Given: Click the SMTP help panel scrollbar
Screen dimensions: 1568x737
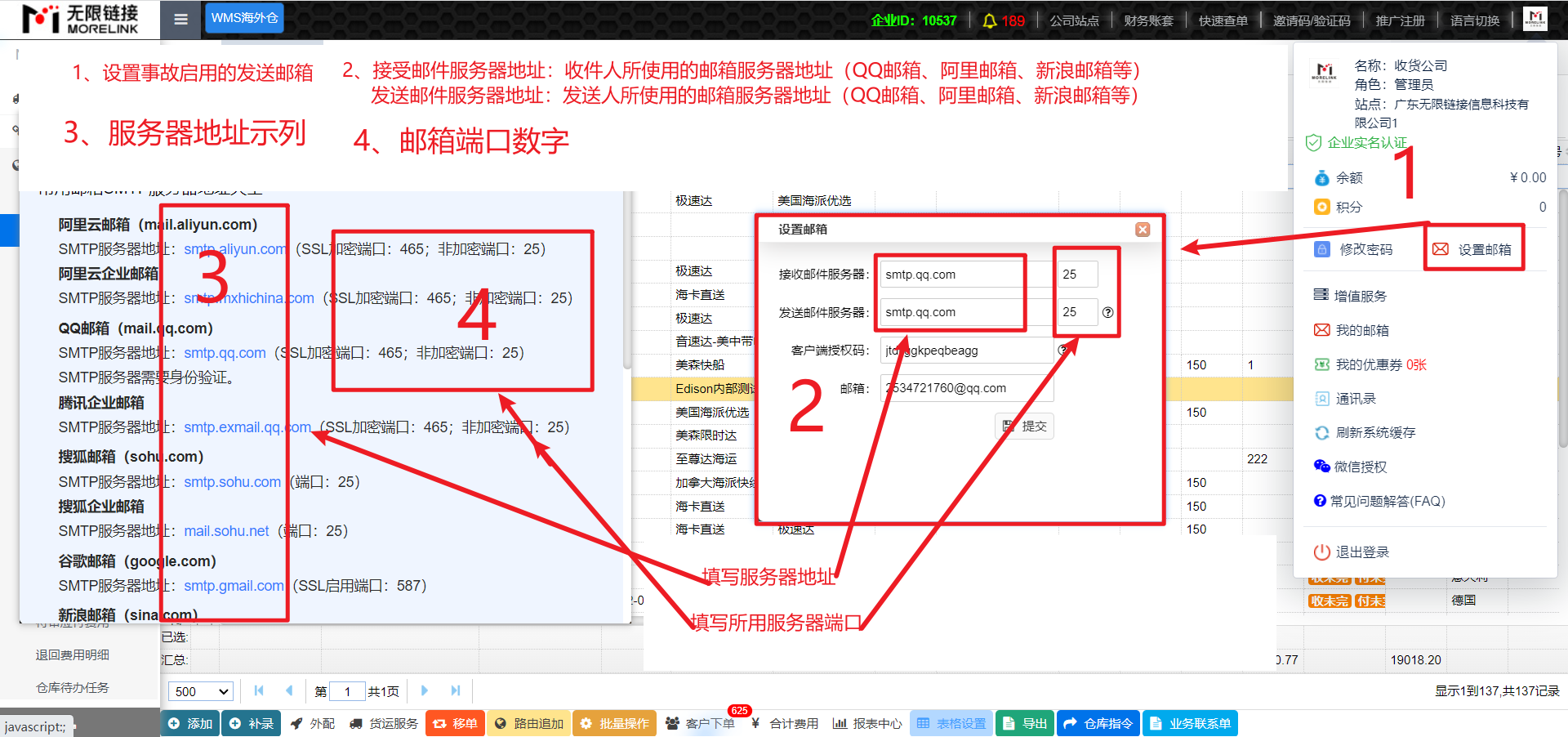Looking at the screenshot, I should [x=626, y=282].
